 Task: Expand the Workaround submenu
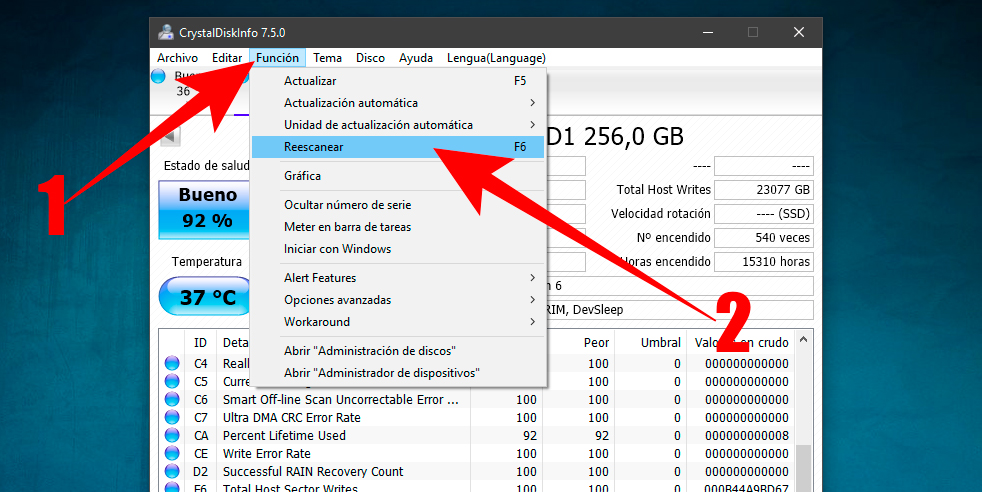tap(398, 322)
